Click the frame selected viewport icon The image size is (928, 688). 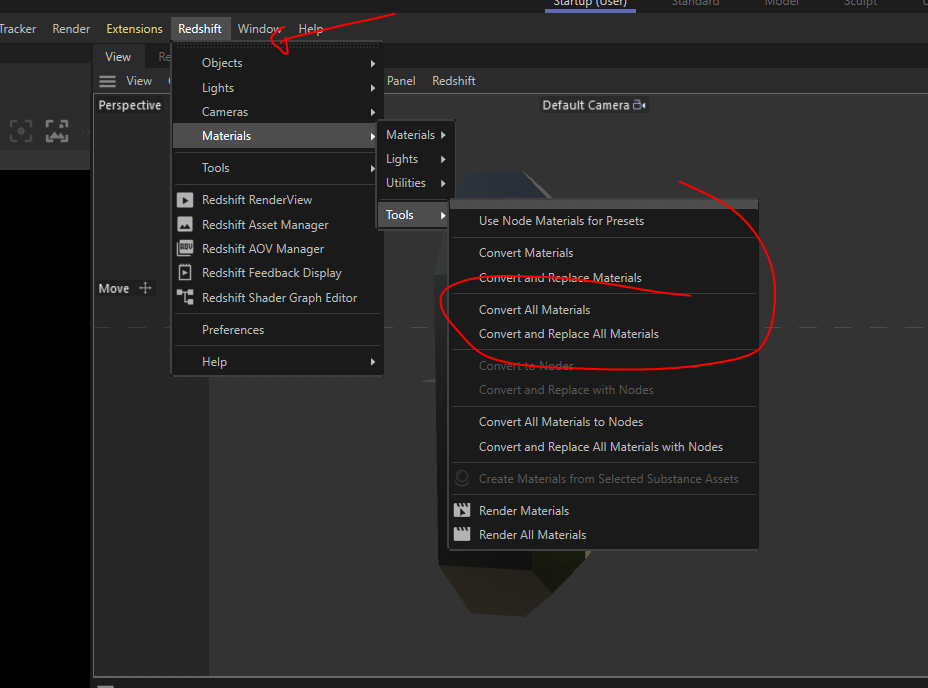pyautogui.click(x=21, y=131)
